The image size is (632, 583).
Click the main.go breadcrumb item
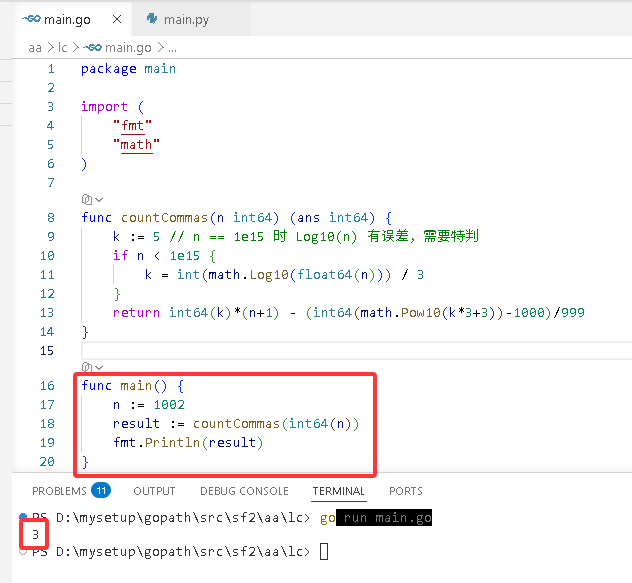tap(117, 48)
